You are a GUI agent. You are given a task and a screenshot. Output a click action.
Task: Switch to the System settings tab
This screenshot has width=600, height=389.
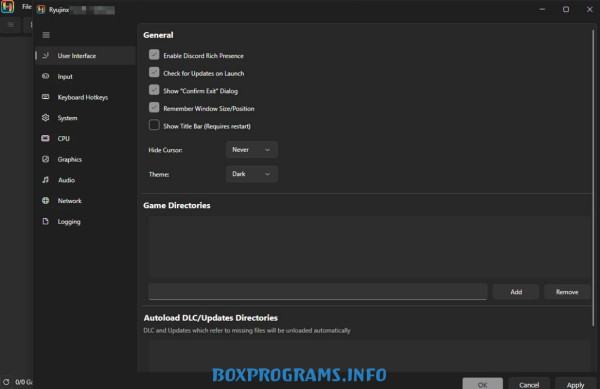tap(85, 118)
